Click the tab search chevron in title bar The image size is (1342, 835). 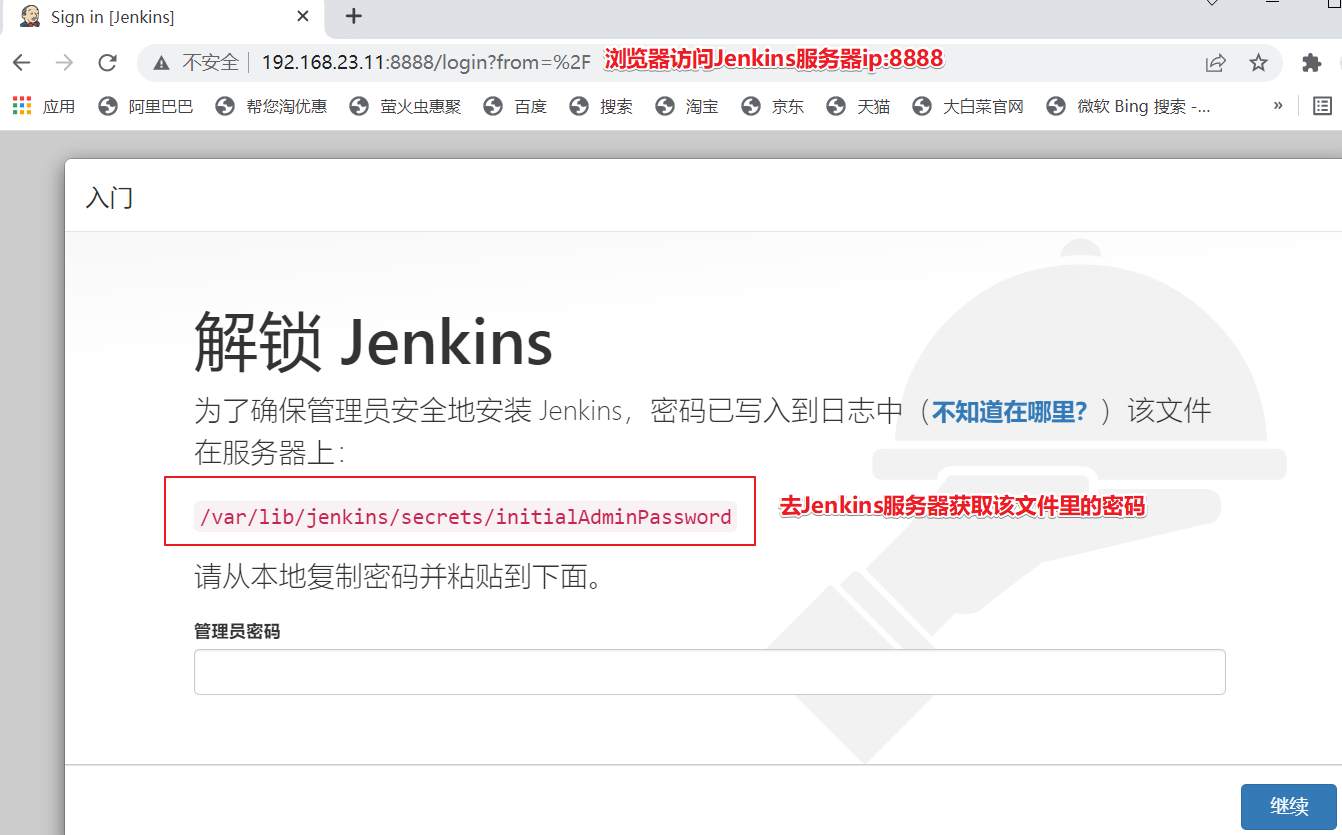pos(1212,3)
